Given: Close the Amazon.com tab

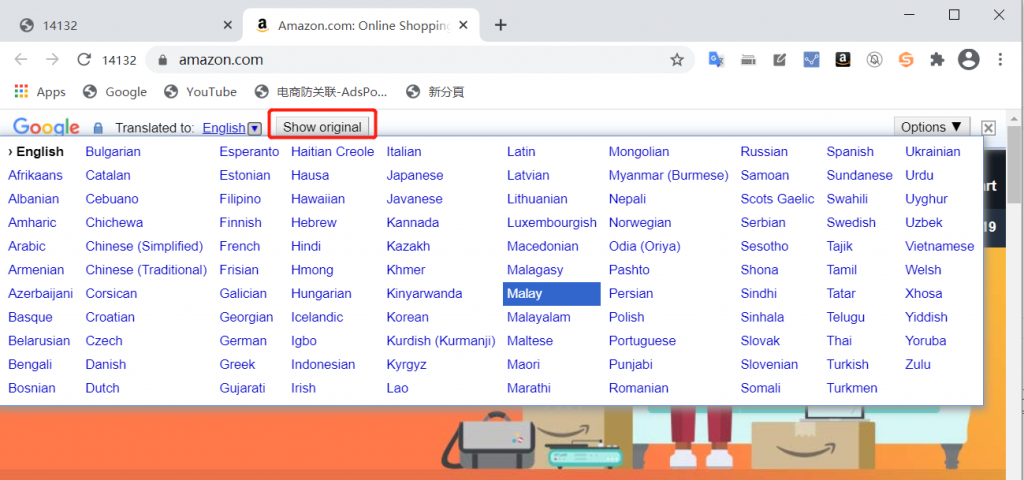Looking at the screenshot, I should 463,25.
